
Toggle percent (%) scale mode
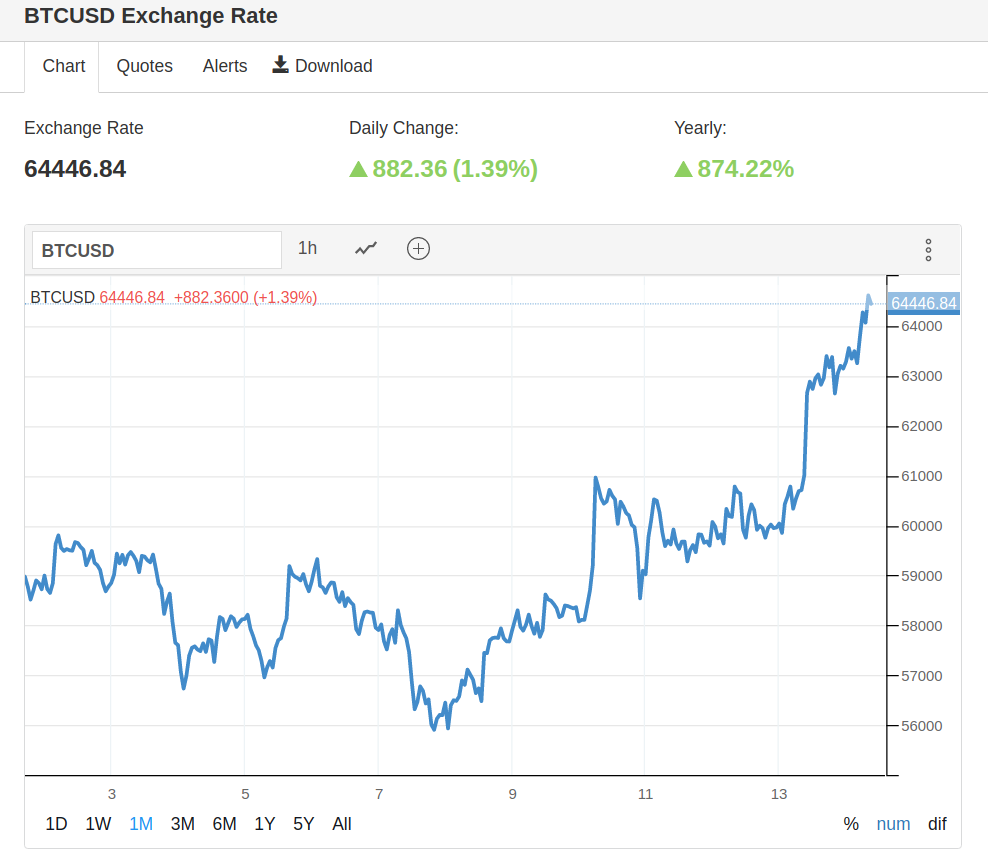click(x=851, y=824)
